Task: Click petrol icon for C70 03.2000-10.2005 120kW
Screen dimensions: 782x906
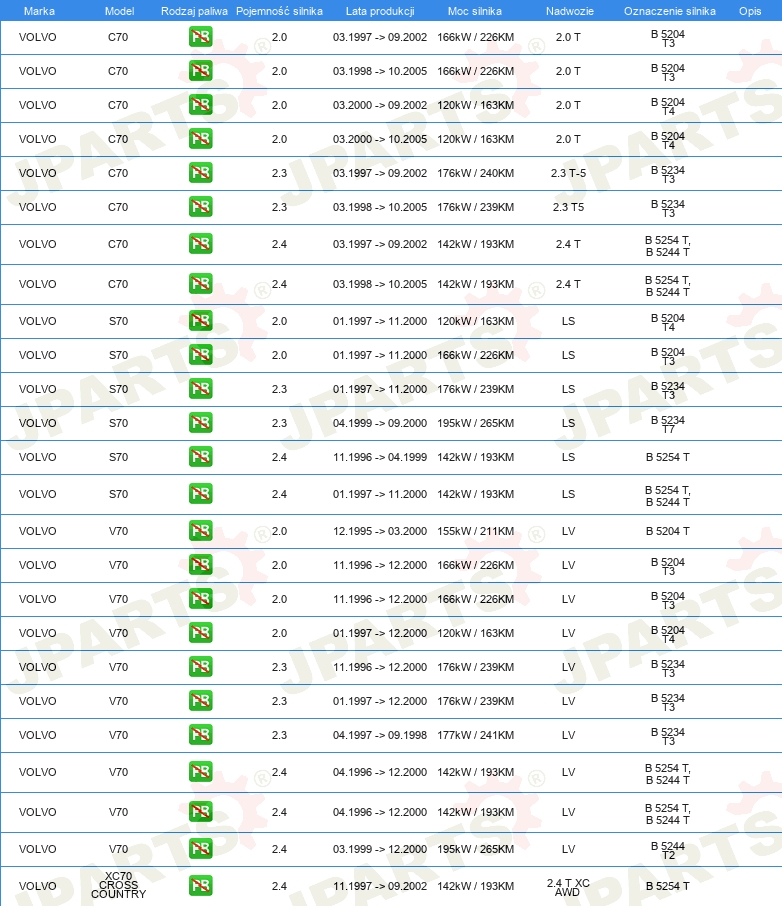Action: 201,139
